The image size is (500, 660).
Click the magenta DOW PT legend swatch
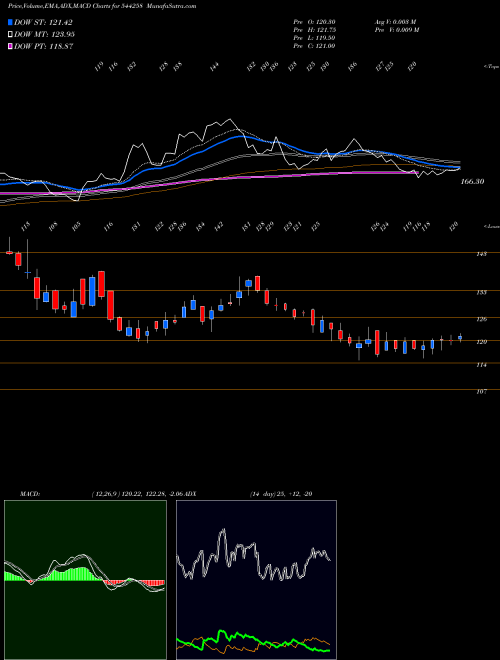(11, 46)
